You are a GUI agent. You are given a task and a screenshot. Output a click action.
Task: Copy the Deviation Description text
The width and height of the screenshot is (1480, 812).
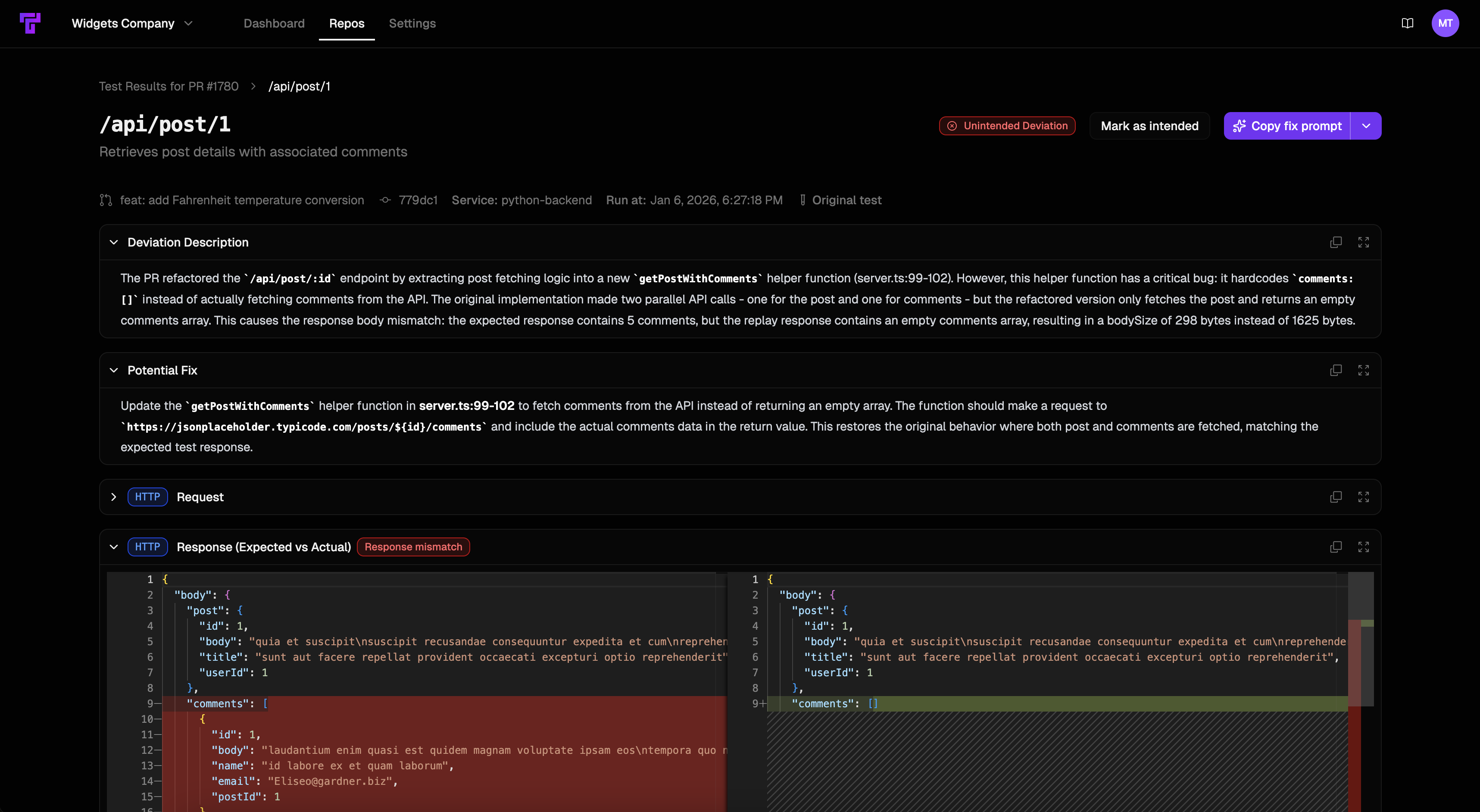pos(1336,242)
